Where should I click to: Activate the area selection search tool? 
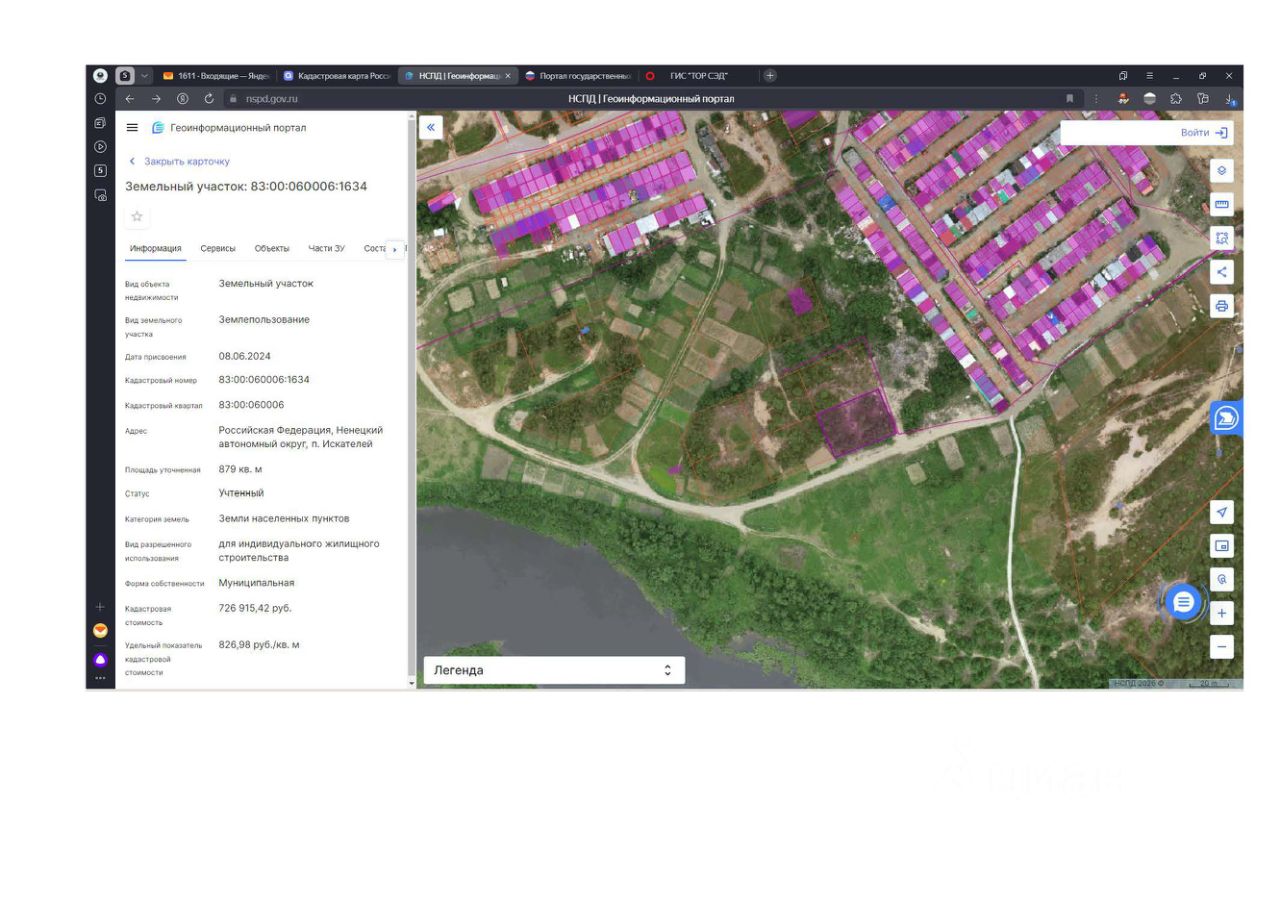pyautogui.click(x=1221, y=238)
